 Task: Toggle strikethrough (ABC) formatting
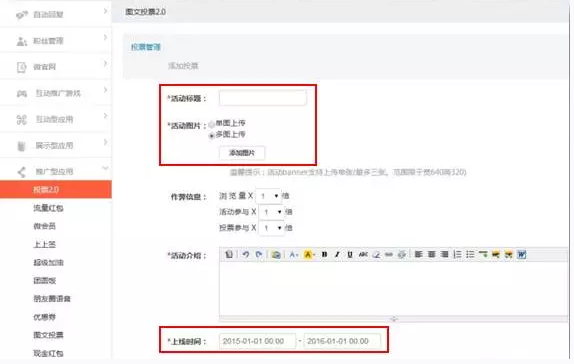[x=363, y=255]
